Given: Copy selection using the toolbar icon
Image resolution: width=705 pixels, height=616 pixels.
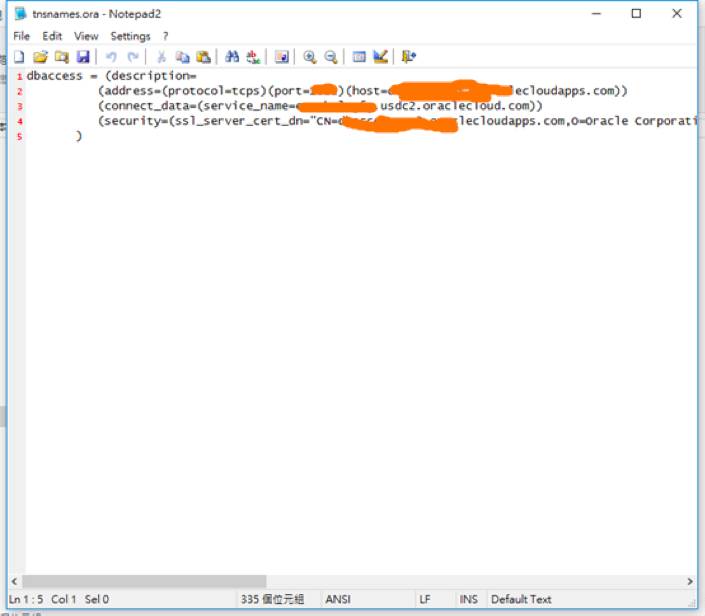Looking at the screenshot, I should tap(182, 57).
